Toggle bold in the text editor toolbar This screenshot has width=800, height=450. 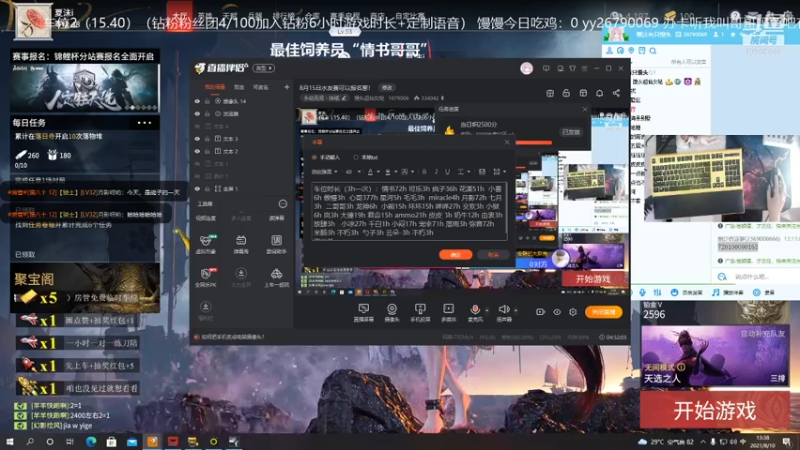[x=424, y=172]
